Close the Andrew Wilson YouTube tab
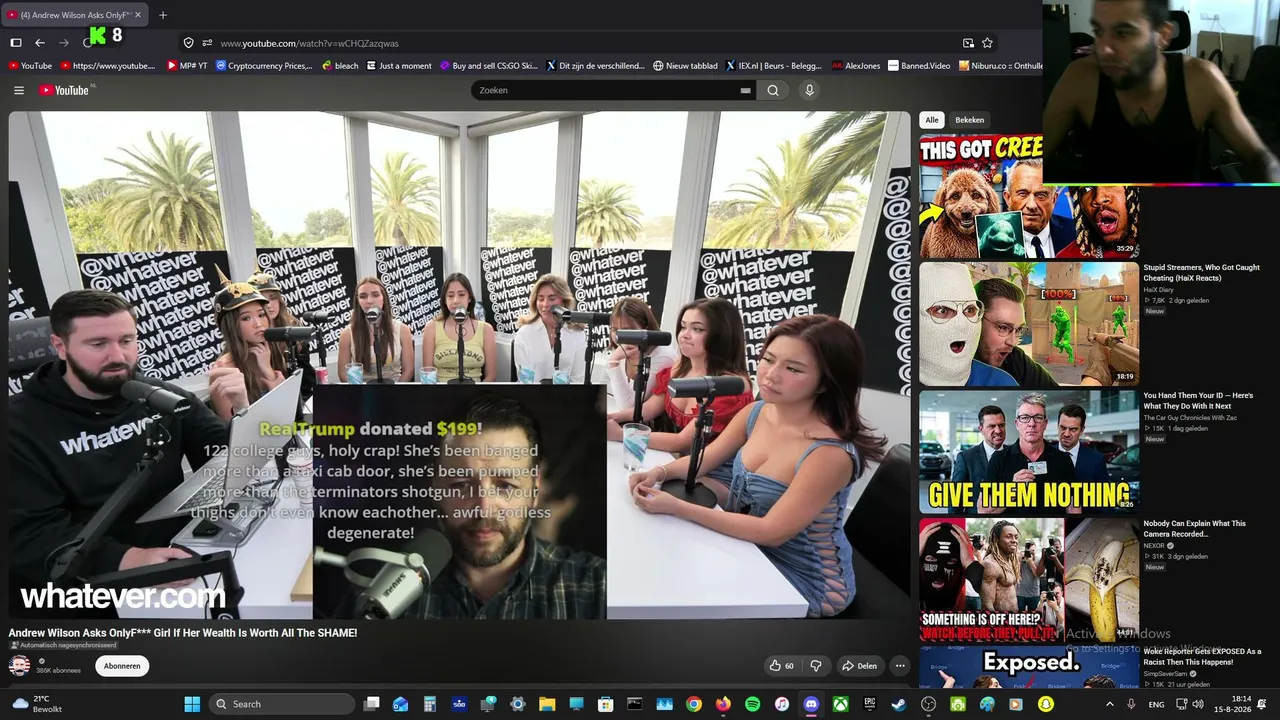Viewport: 1280px width, 720px height. click(138, 15)
